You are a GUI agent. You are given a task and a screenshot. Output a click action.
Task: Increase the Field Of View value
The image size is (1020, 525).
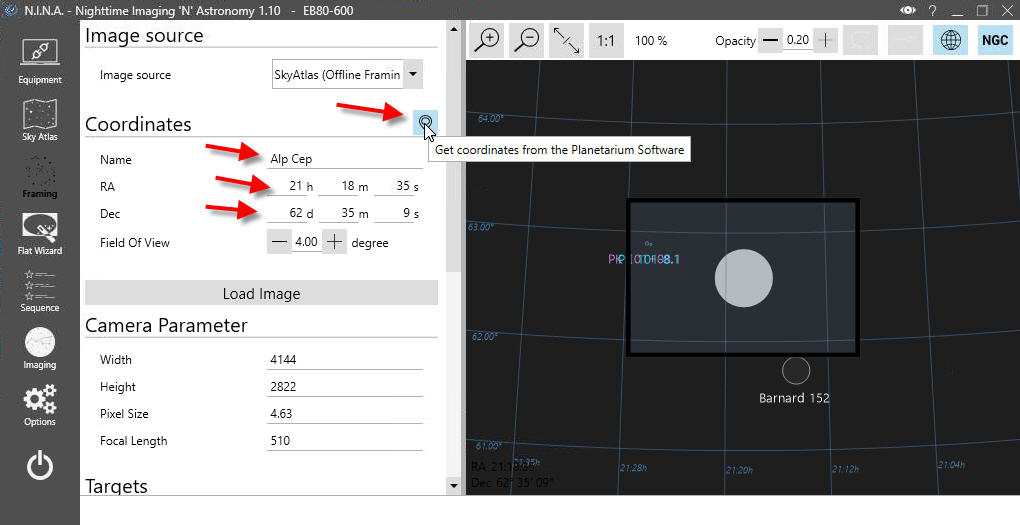[x=334, y=242]
